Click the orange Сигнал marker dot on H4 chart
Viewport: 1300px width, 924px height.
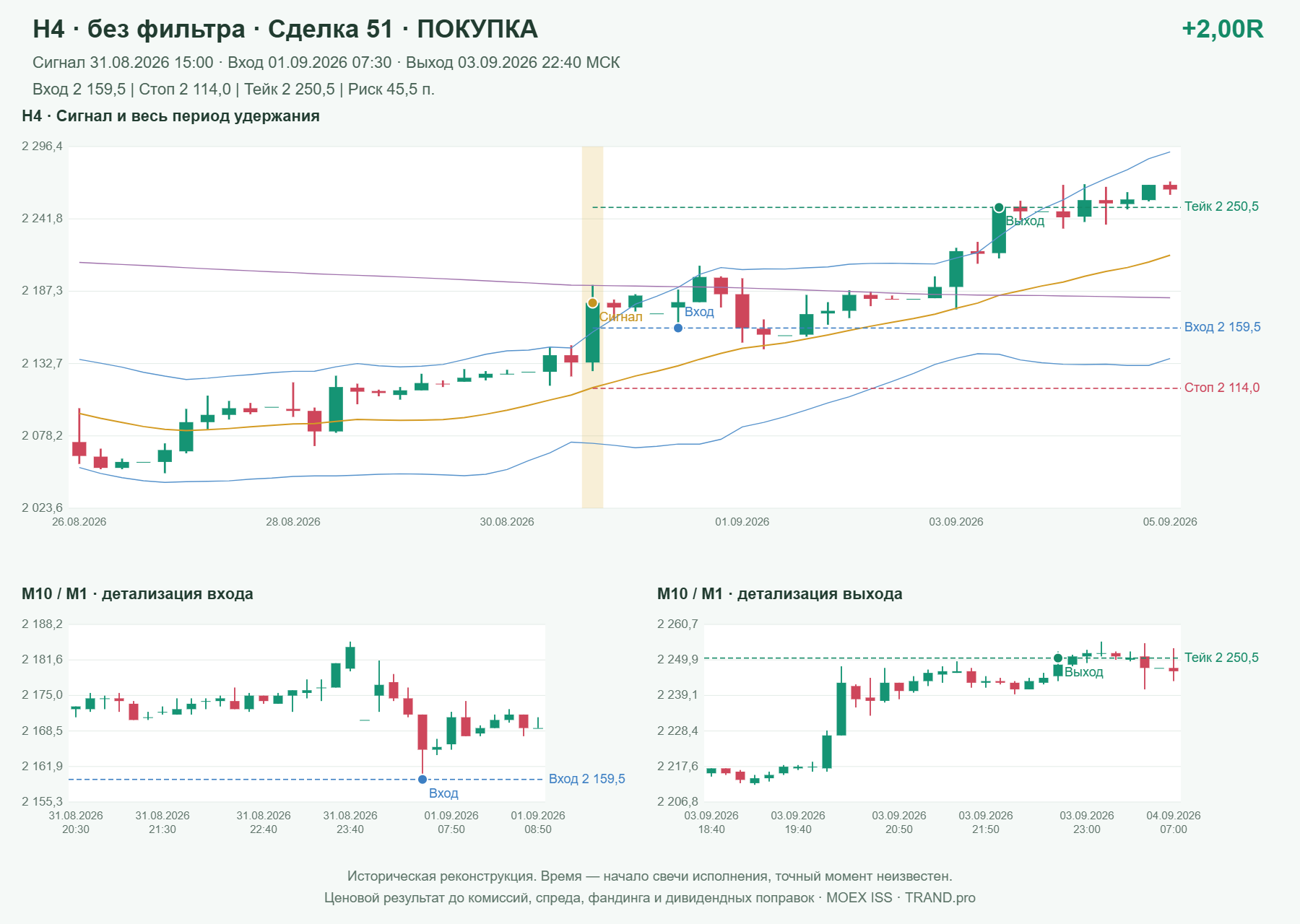click(x=592, y=302)
